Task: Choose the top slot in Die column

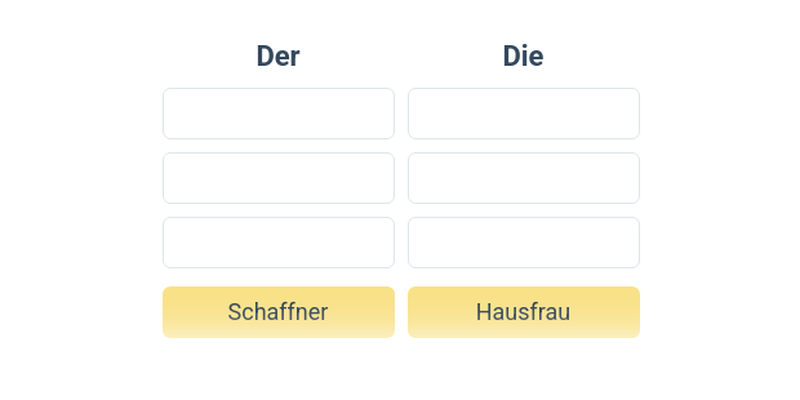Action: (x=523, y=114)
